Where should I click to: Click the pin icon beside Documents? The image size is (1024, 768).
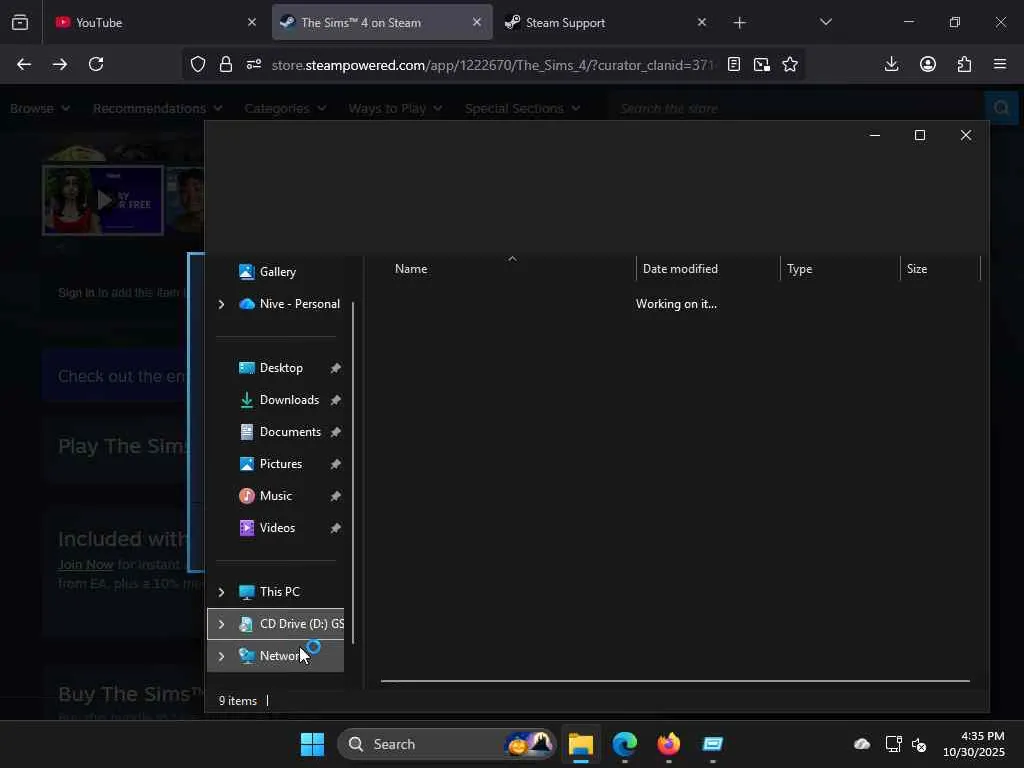(335, 432)
